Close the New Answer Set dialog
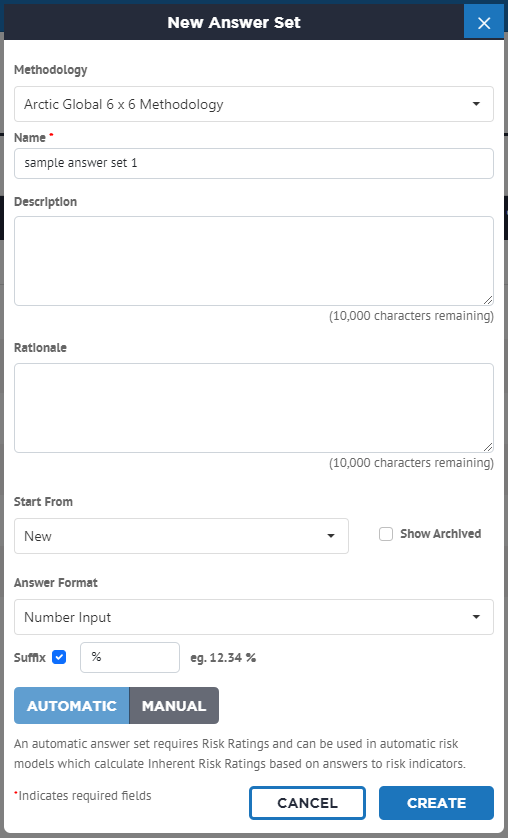 tap(484, 22)
